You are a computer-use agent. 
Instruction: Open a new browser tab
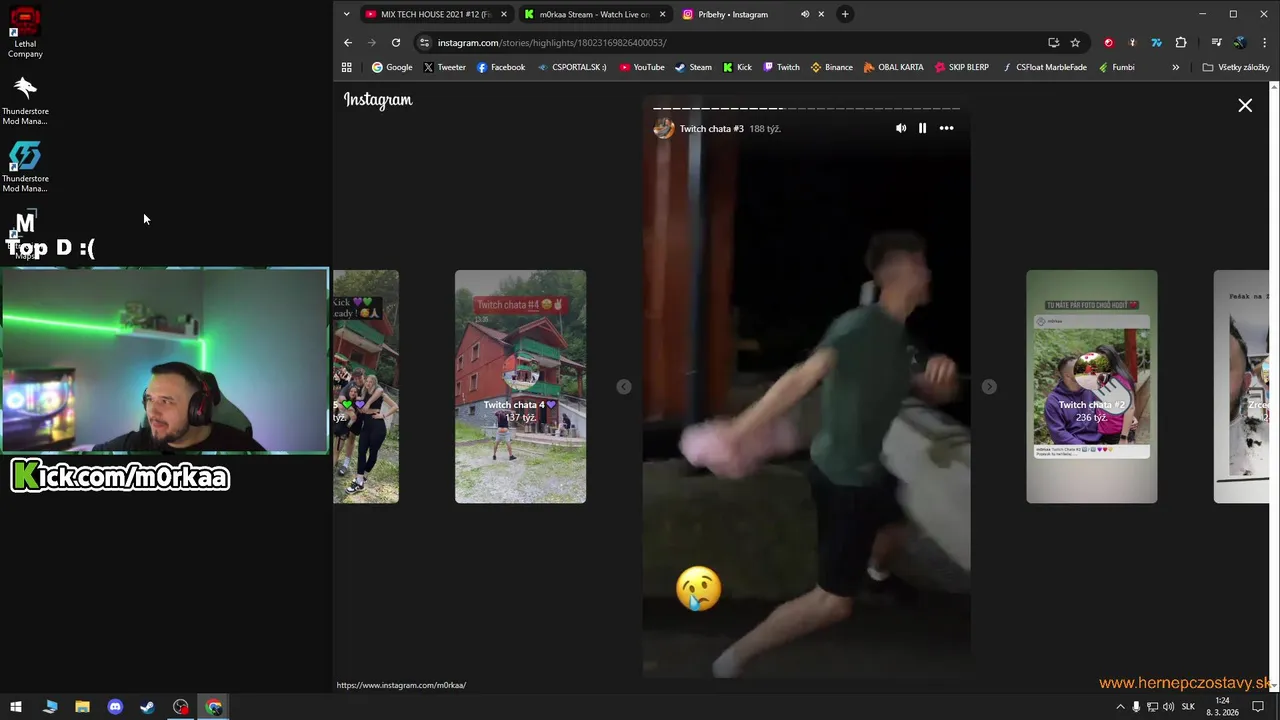[845, 14]
